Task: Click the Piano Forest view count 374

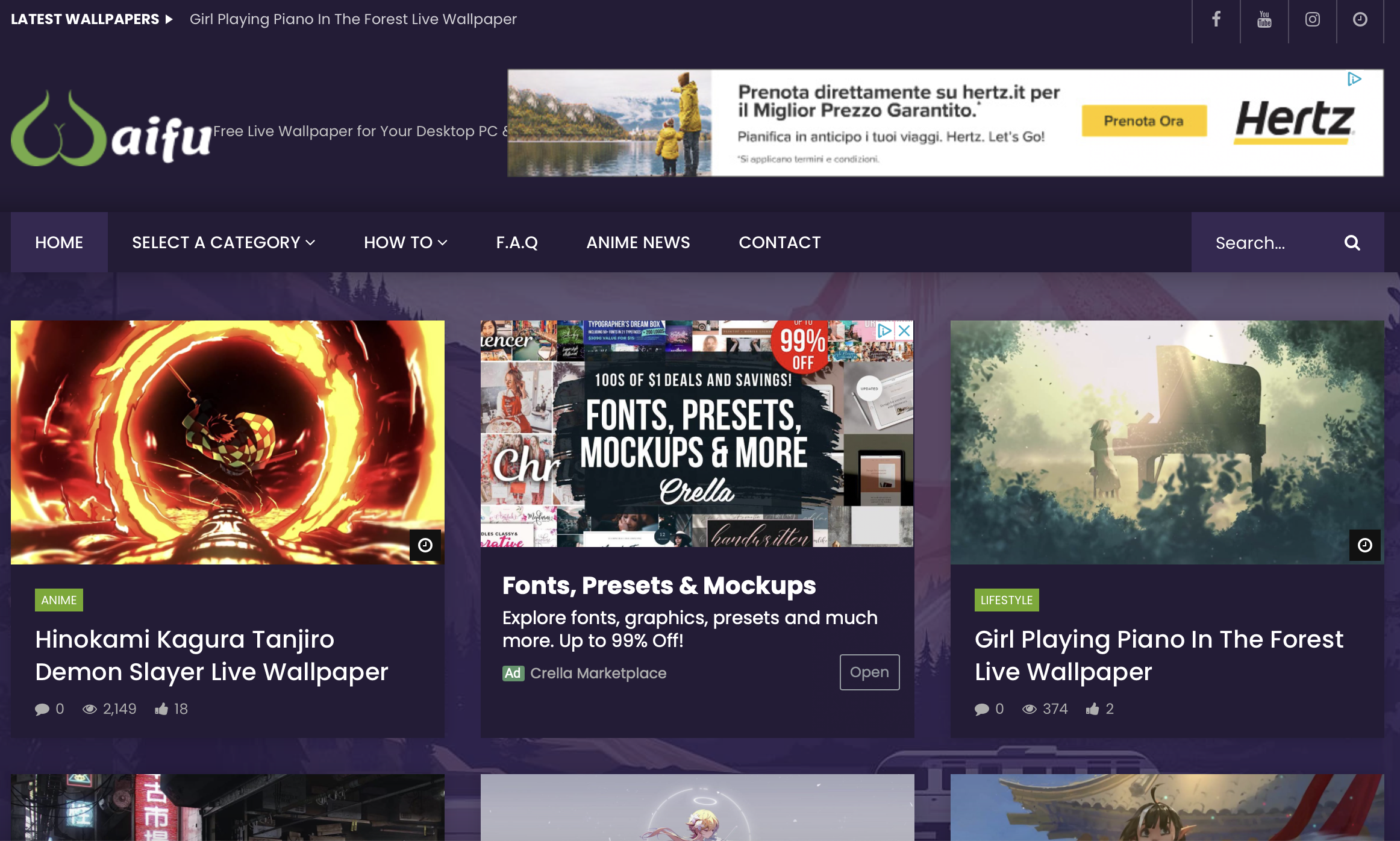Action: pyautogui.click(x=1055, y=709)
